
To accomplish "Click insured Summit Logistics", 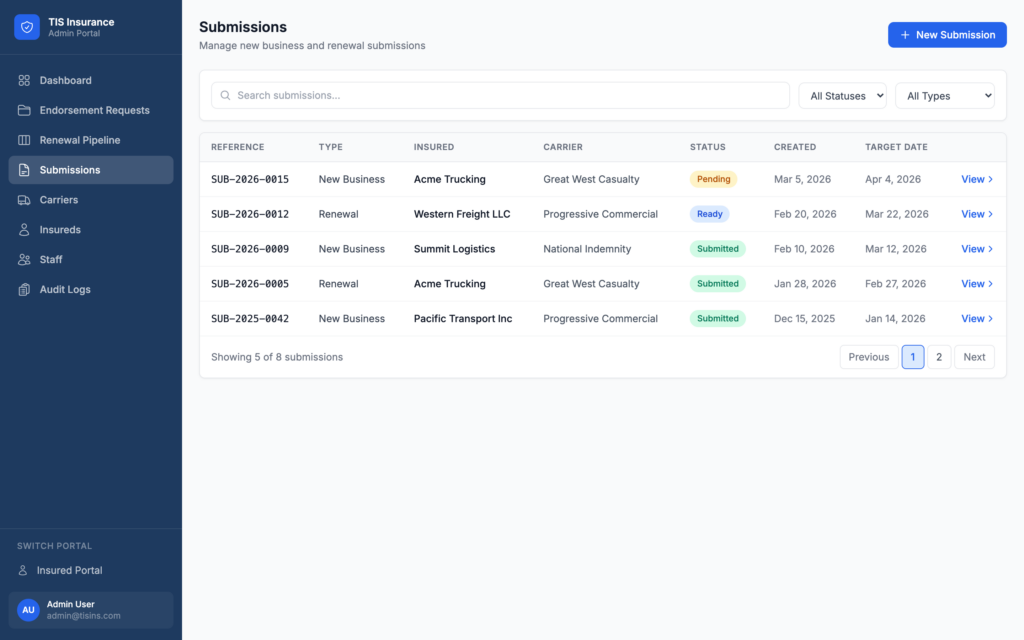I will pyautogui.click(x=455, y=249).
